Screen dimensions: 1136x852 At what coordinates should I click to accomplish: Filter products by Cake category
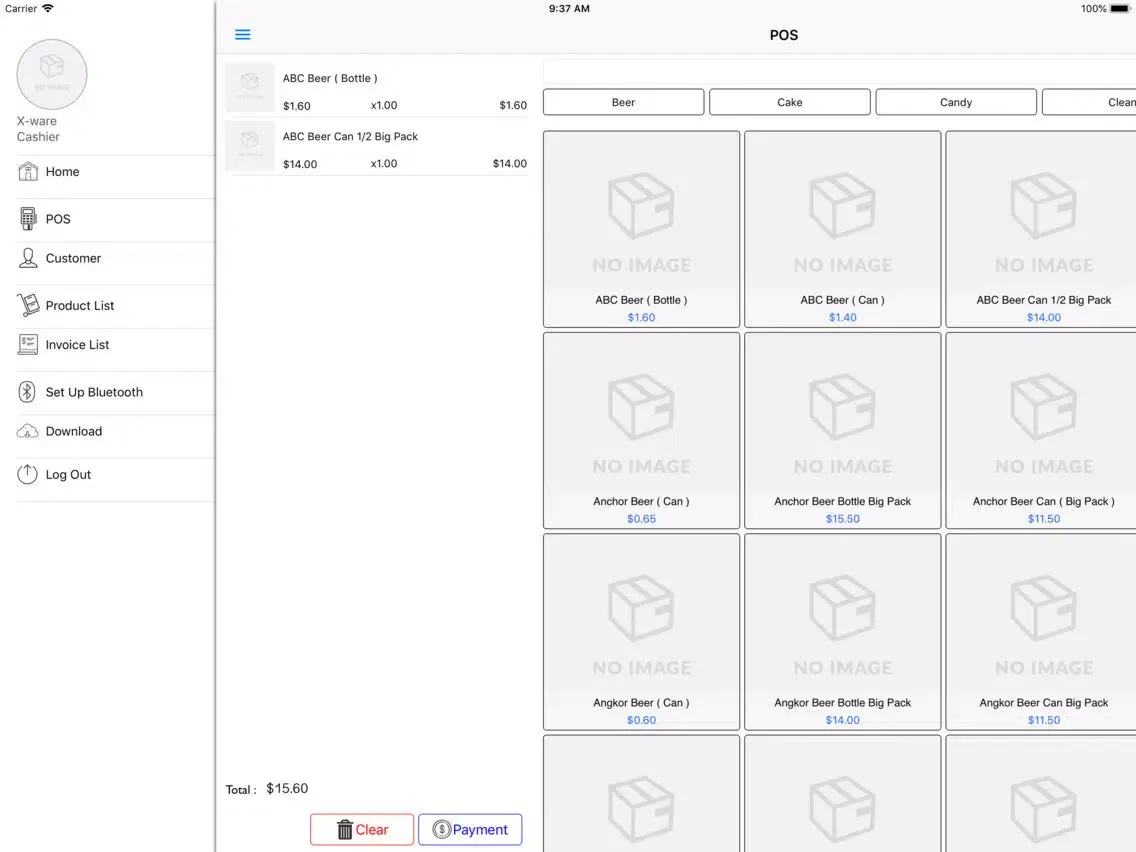point(790,102)
